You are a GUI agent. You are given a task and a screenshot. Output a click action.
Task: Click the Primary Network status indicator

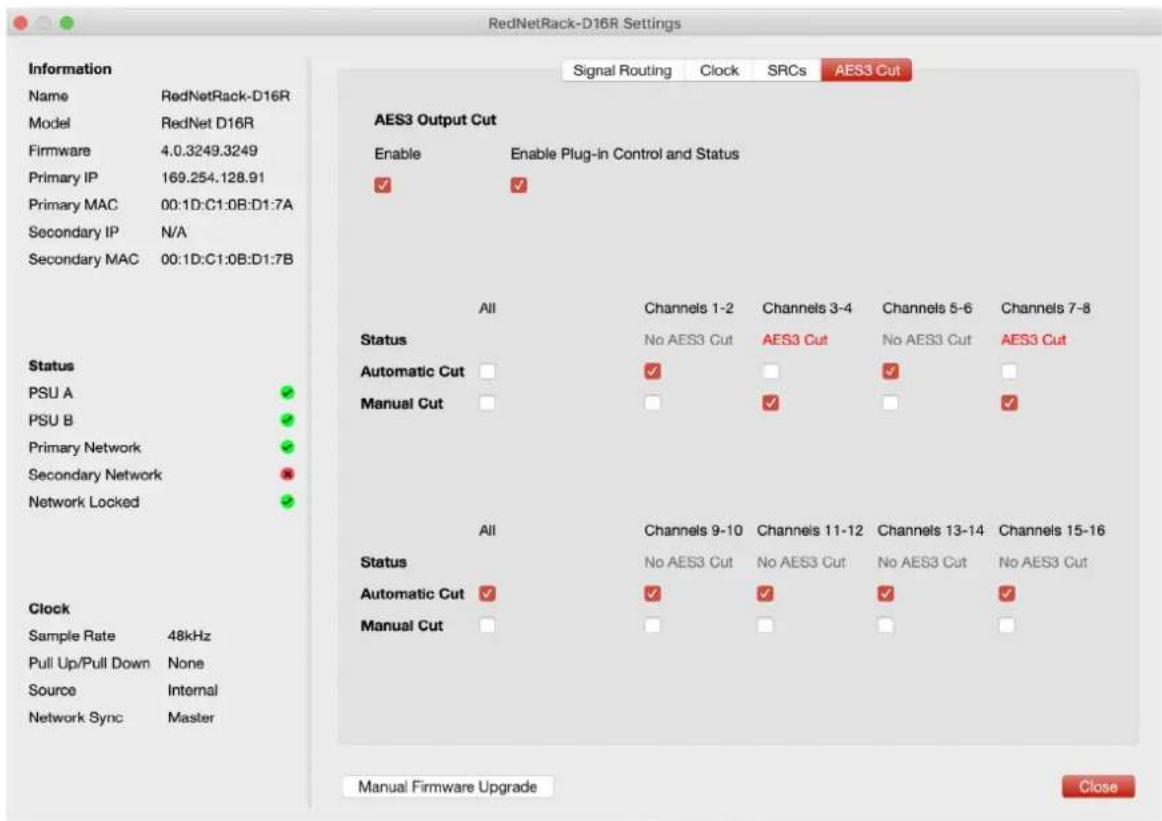(288, 447)
